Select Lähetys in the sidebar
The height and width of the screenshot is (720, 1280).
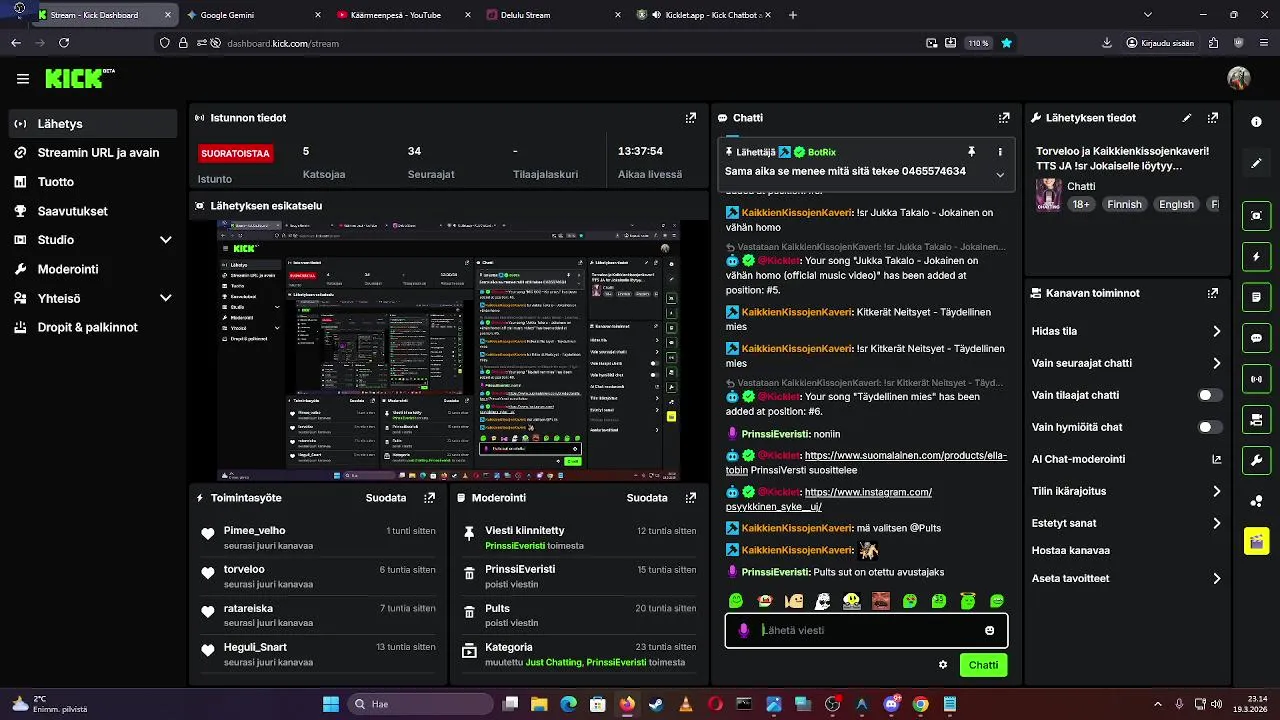tap(91, 124)
